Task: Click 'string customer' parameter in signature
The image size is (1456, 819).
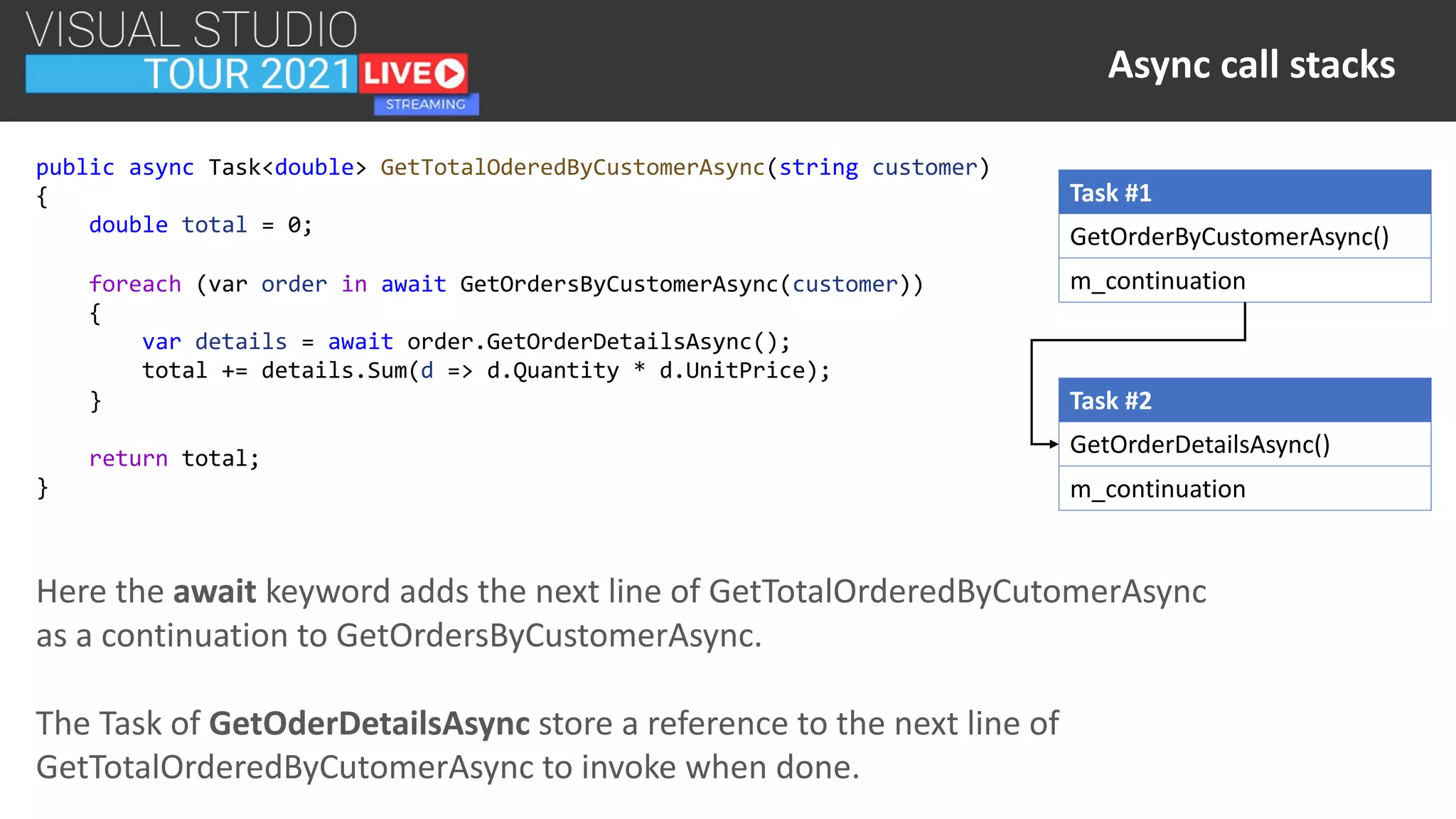Action: (x=879, y=168)
